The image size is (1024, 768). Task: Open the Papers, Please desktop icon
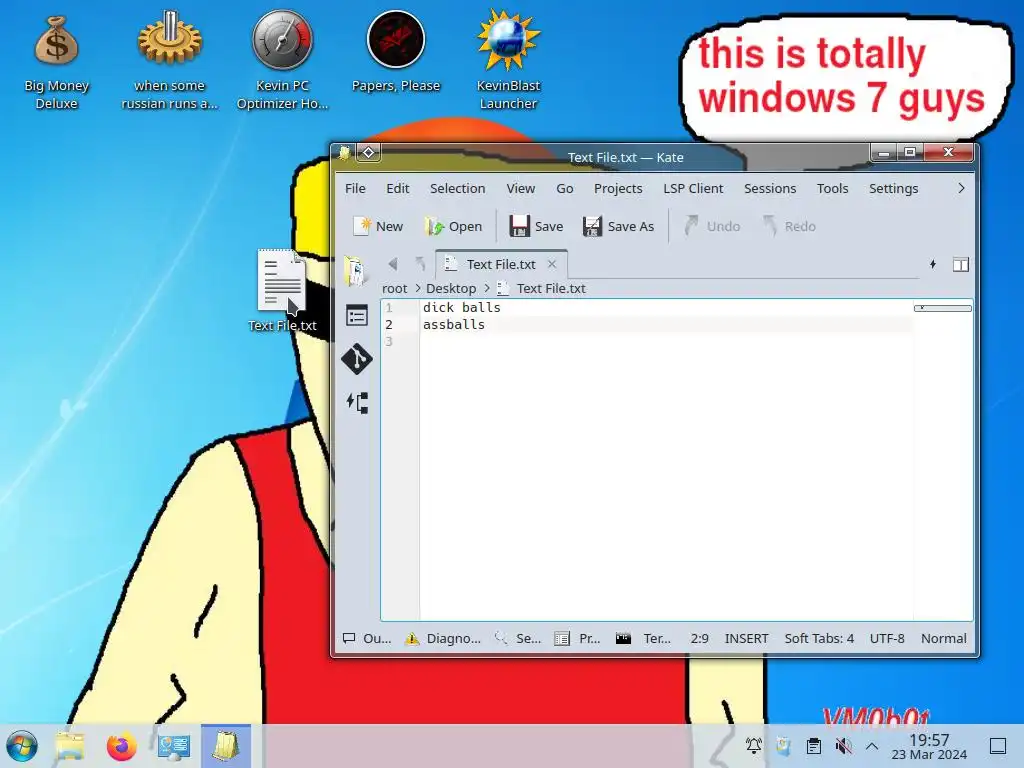(396, 52)
